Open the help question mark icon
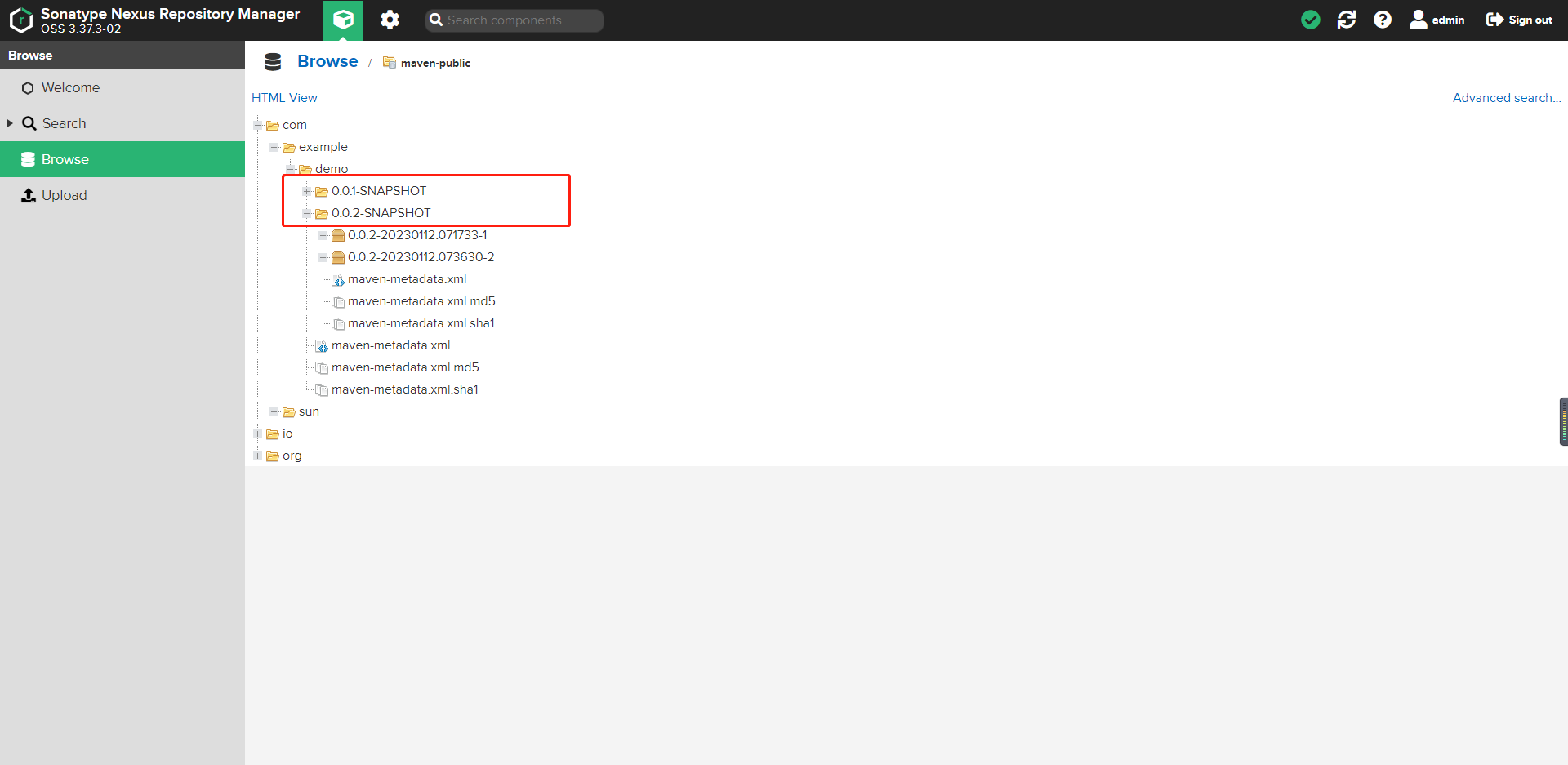This screenshot has height=765, width=1568. tap(1383, 20)
